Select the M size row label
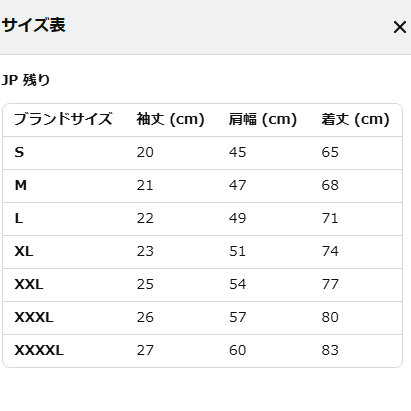The width and height of the screenshot is (411, 411). pos(21,185)
